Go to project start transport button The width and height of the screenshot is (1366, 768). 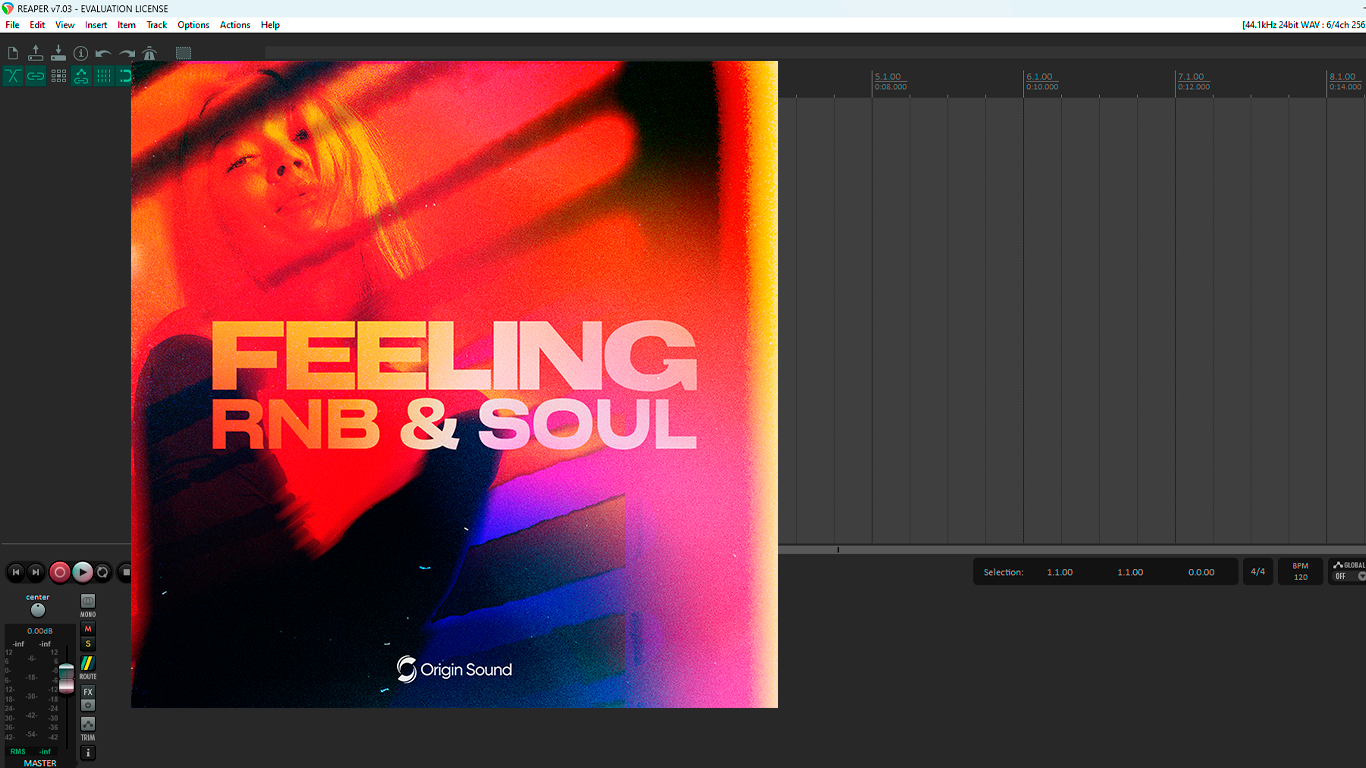coord(15,572)
